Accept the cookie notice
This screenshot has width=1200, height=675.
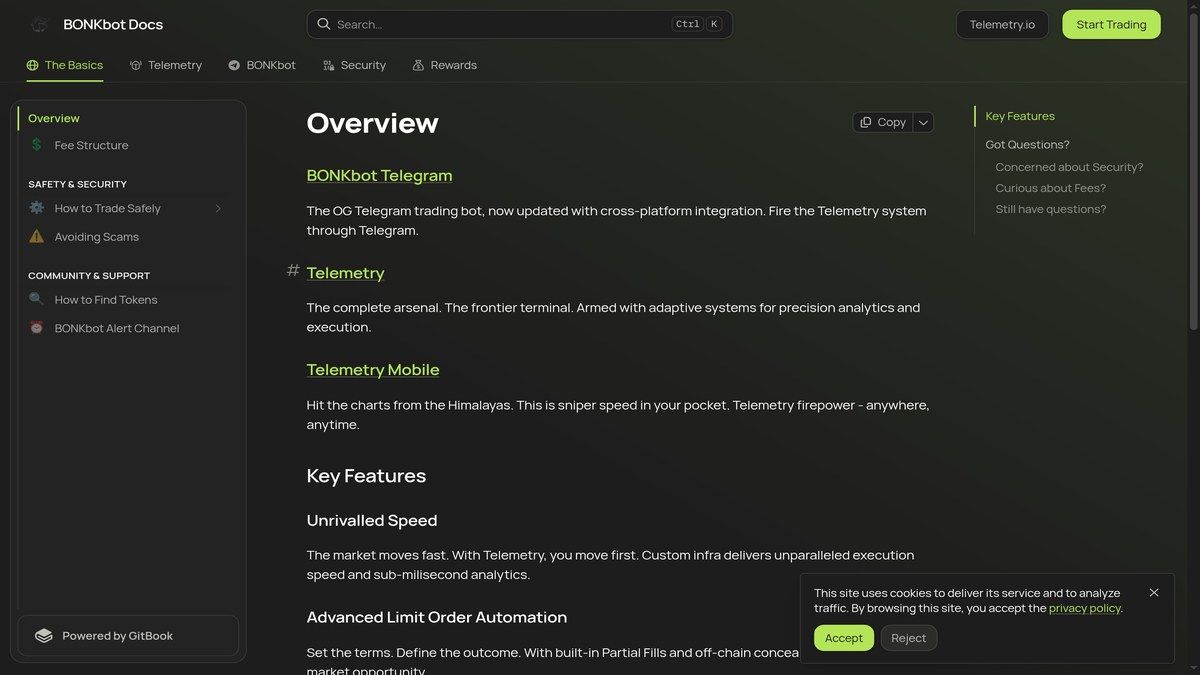click(x=843, y=637)
